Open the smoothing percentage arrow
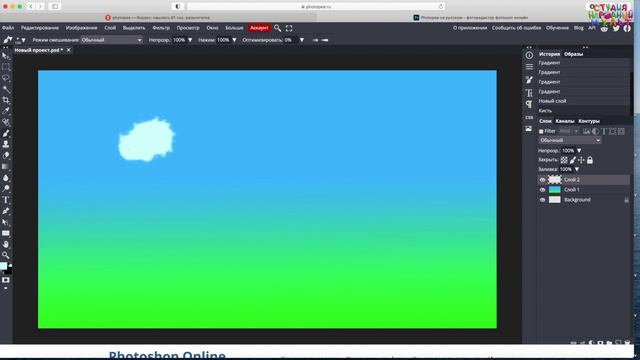 point(302,40)
